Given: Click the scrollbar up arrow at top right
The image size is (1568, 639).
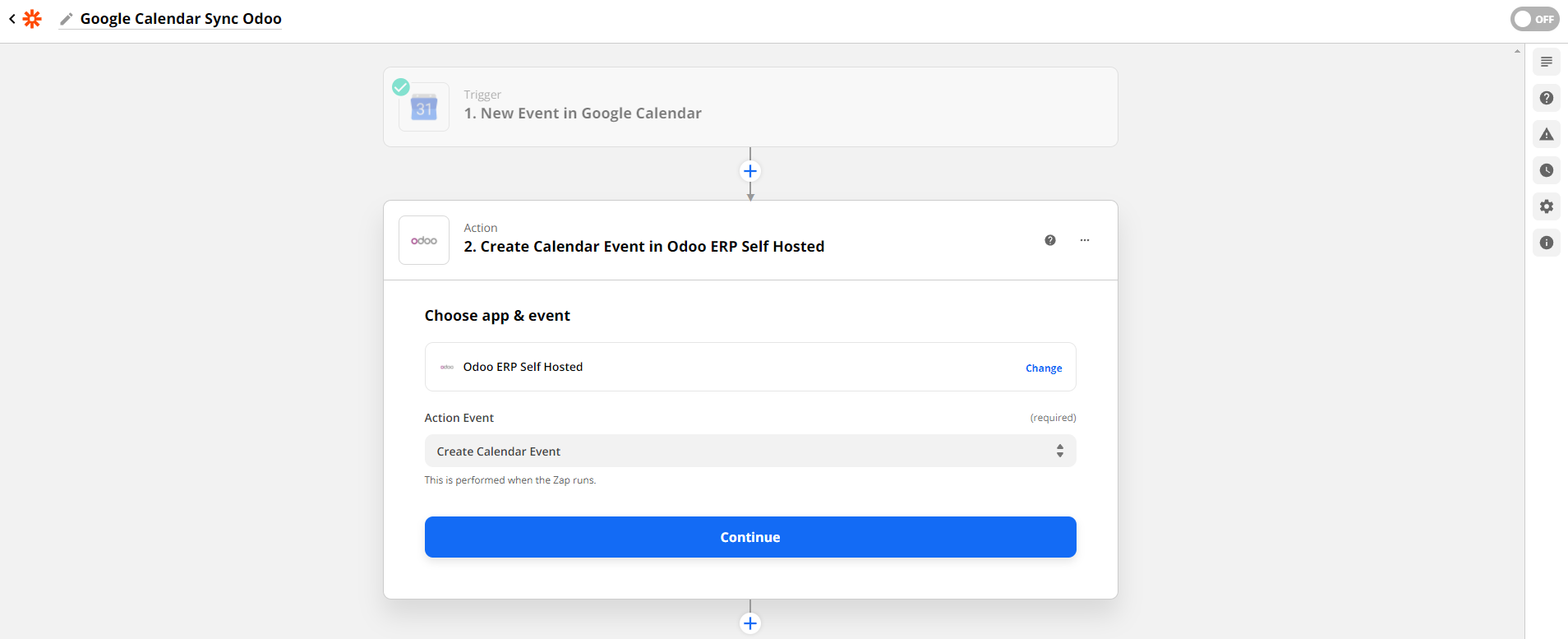Looking at the screenshot, I should 1517,51.
